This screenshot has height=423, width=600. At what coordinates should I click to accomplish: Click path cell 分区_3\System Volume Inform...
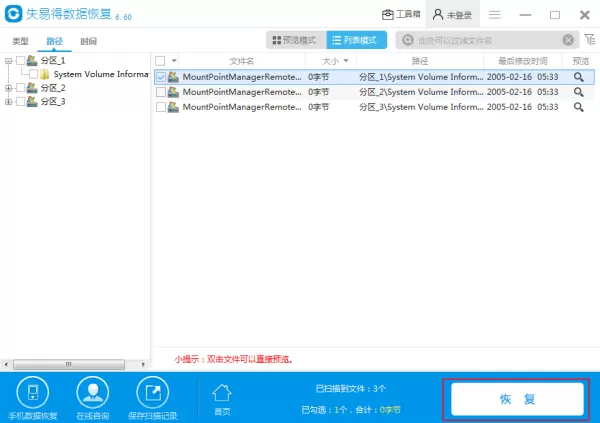[421, 107]
